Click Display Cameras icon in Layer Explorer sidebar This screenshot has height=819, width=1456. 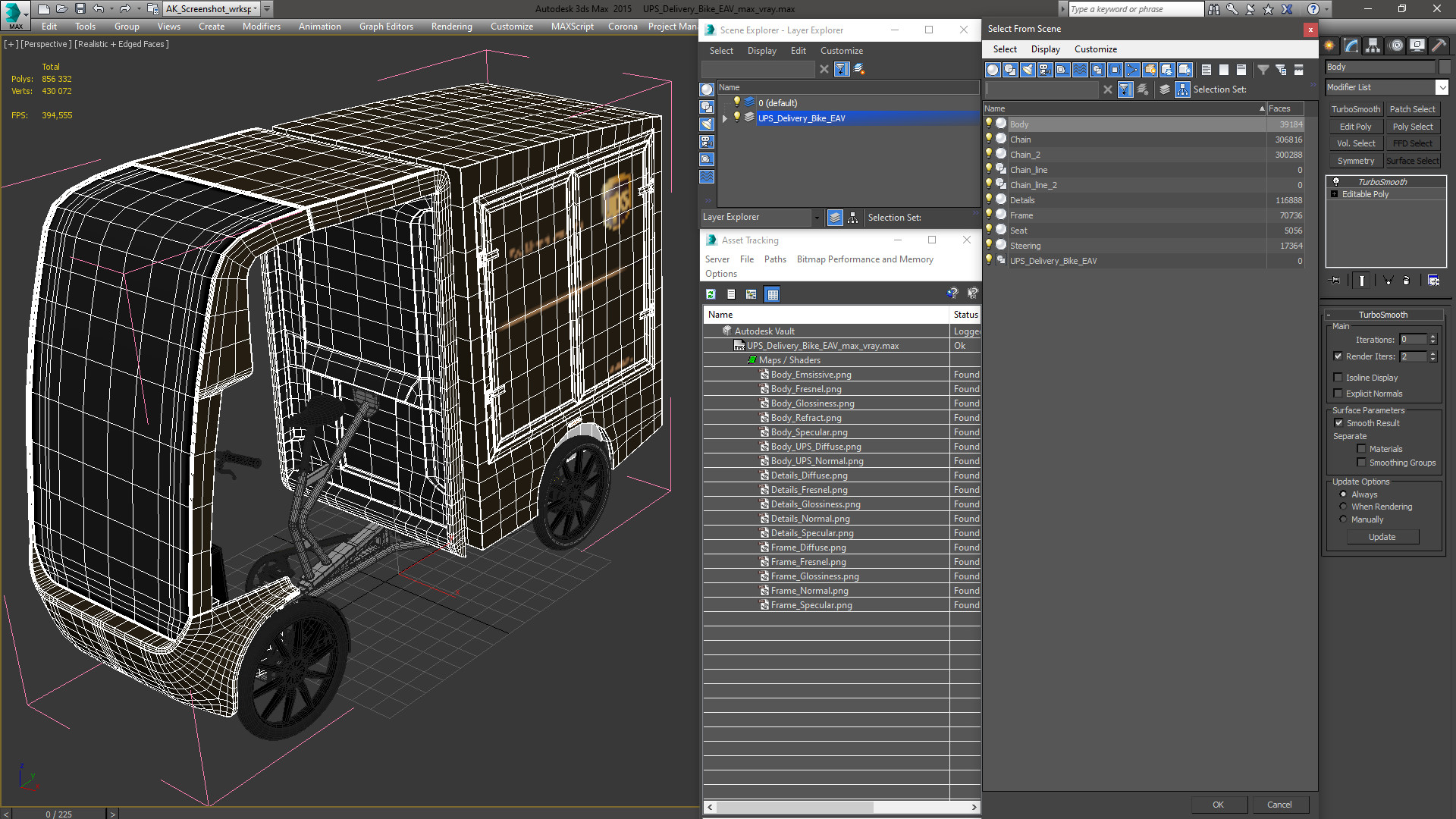click(x=707, y=142)
